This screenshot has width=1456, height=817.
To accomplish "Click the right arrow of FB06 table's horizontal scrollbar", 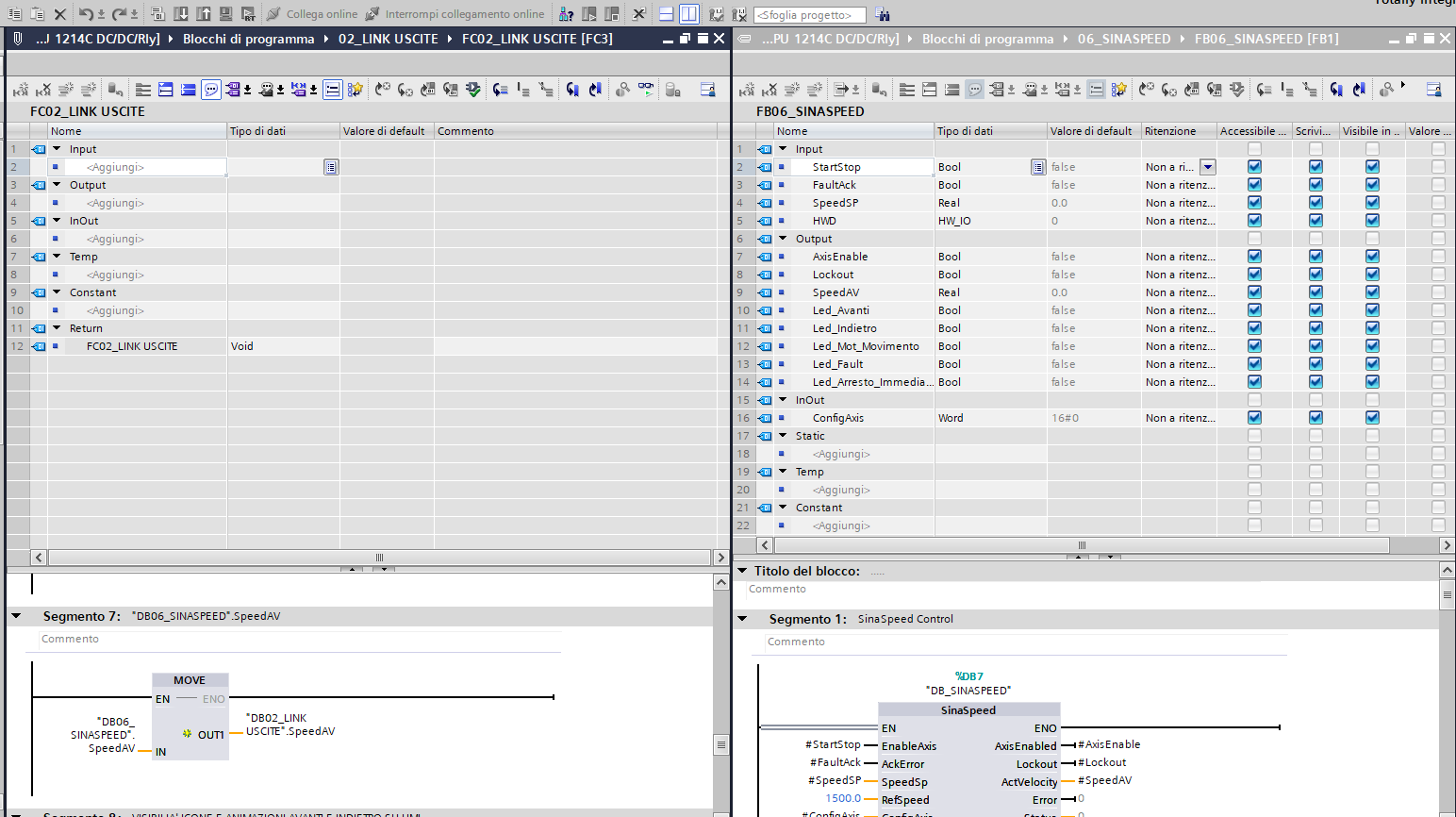I will [x=1447, y=545].
